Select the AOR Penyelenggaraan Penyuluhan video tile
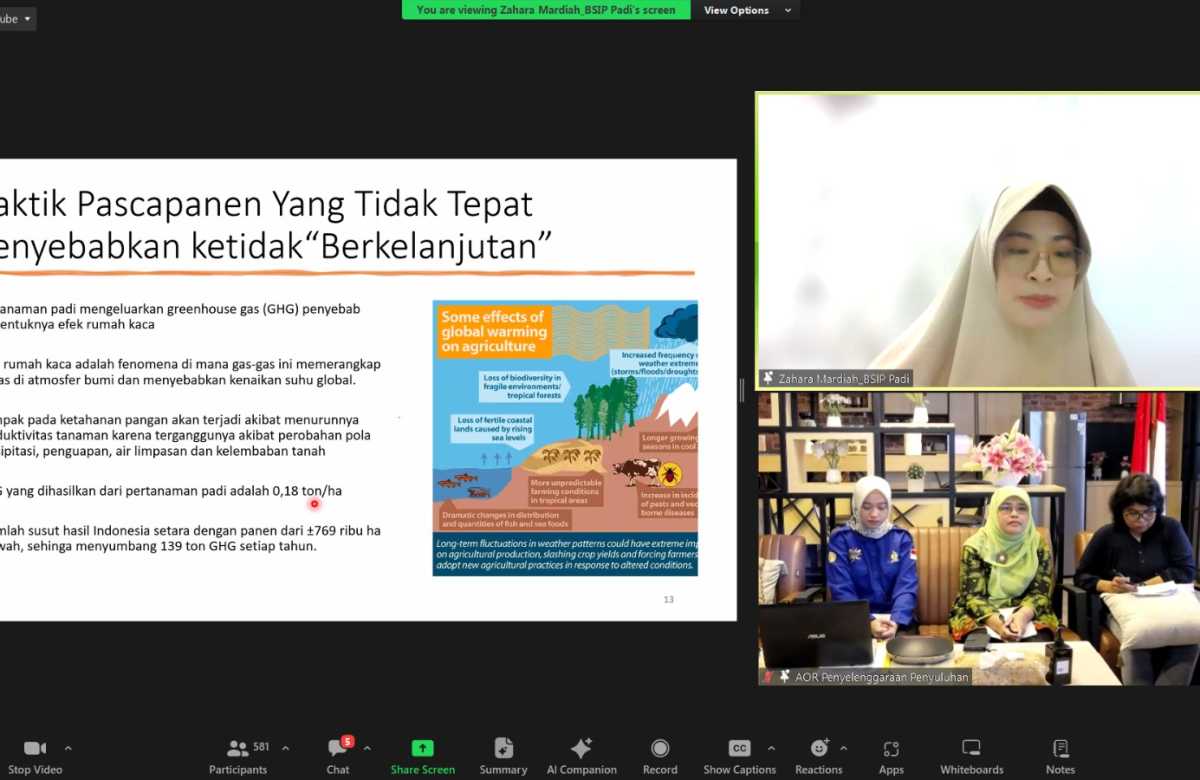The image size is (1200, 780). pos(978,538)
